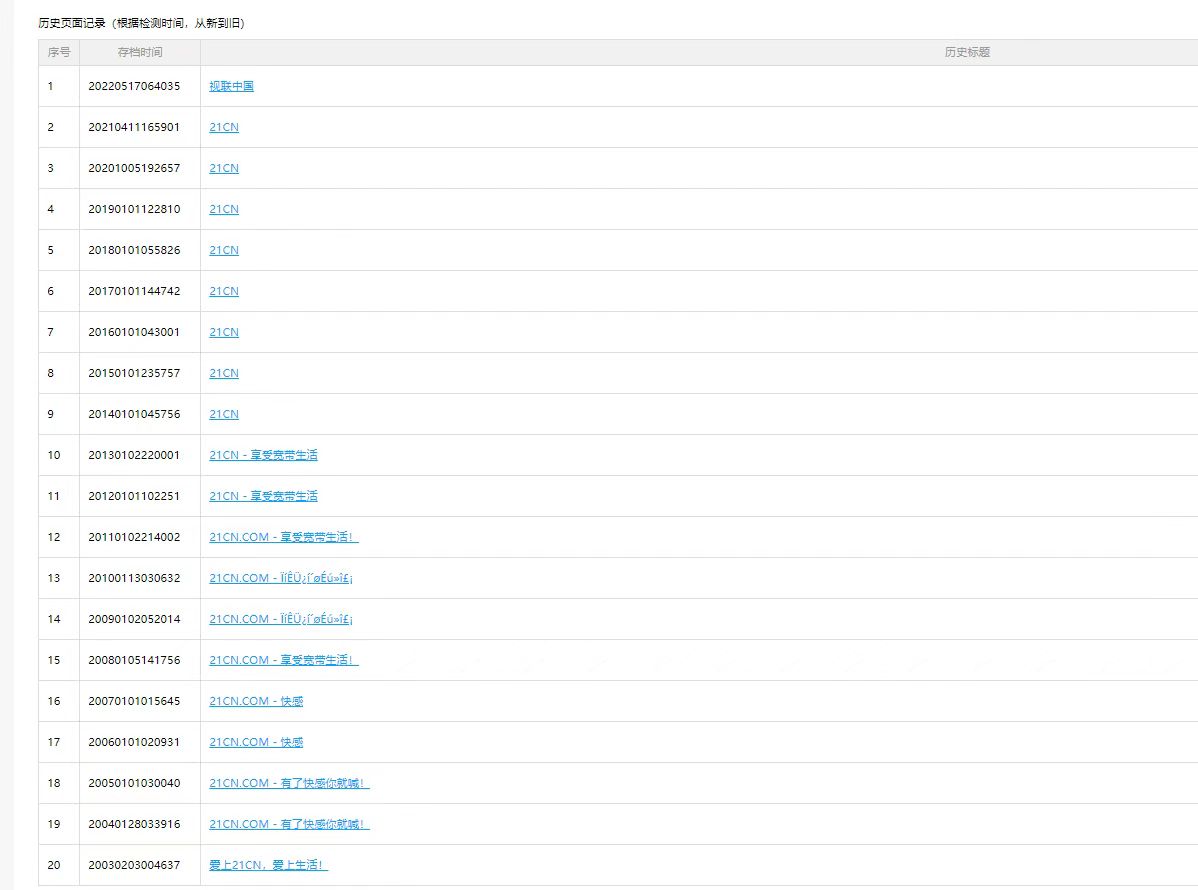Open 21CN.COM - 享受宽带生活 link from 20080105141756
The width and height of the screenshot is (1198, 890).
pyautogui.click(x=283, y=660)
